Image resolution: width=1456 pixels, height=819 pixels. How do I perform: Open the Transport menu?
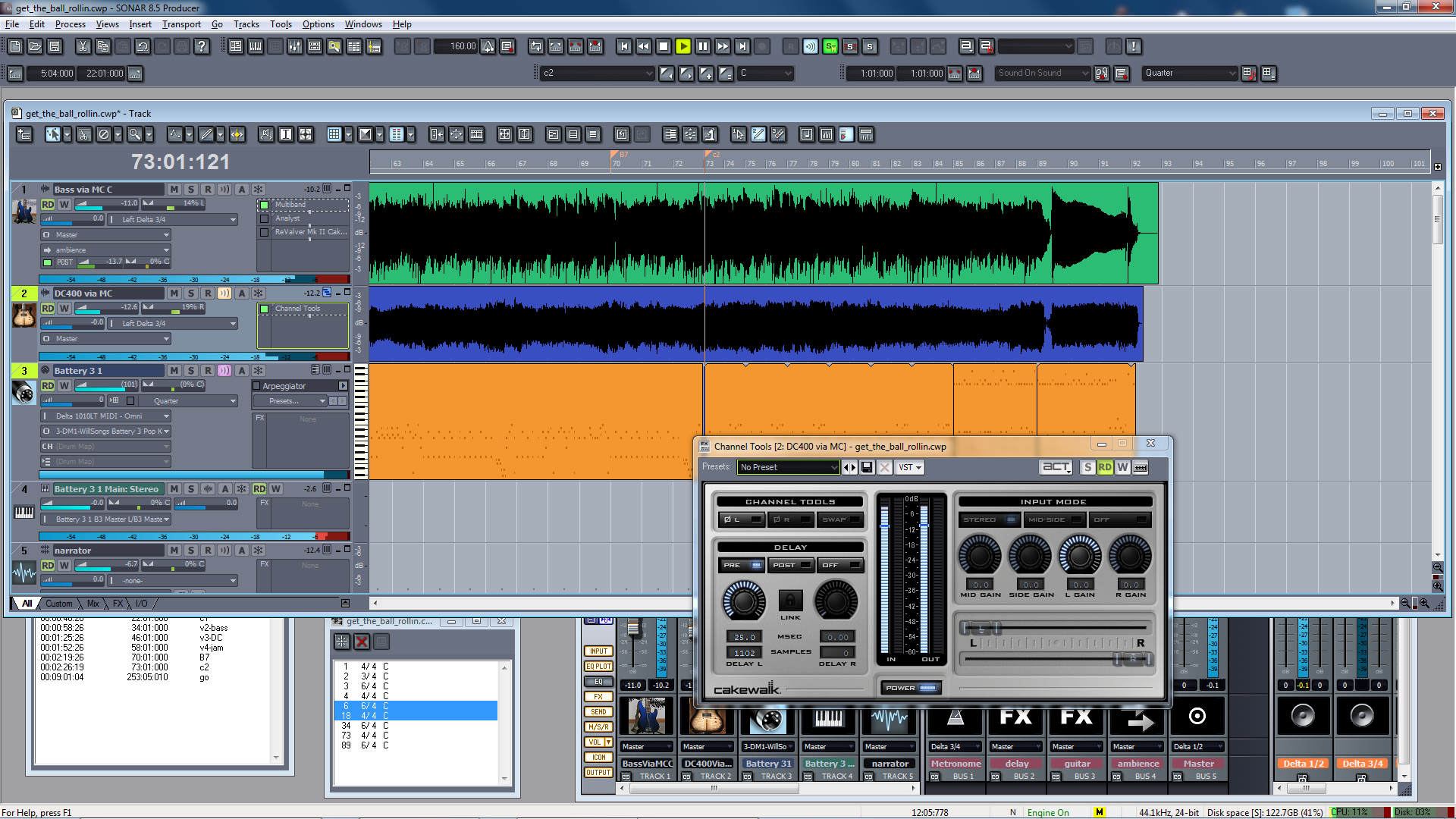coord(181,24)
